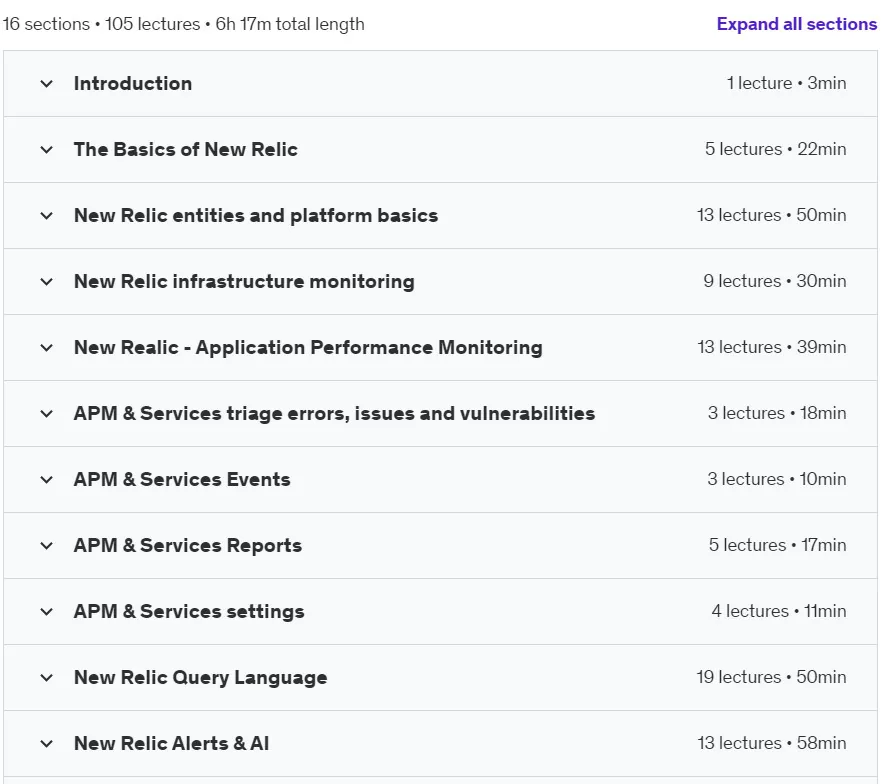The height and width of the screenshot is (784, 881).
Task: Click '5 lectures • 22min' text
Action: point(775,149)
